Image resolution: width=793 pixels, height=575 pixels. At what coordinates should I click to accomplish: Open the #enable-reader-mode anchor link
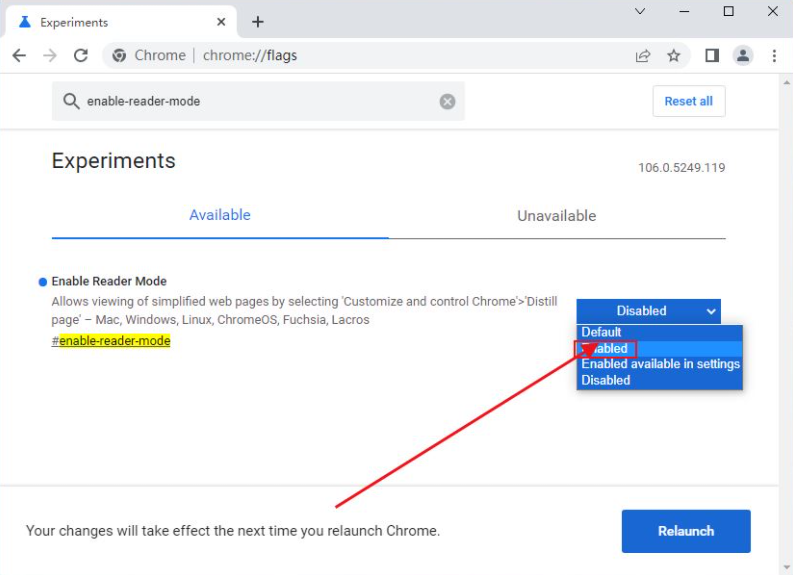point(111,341)
